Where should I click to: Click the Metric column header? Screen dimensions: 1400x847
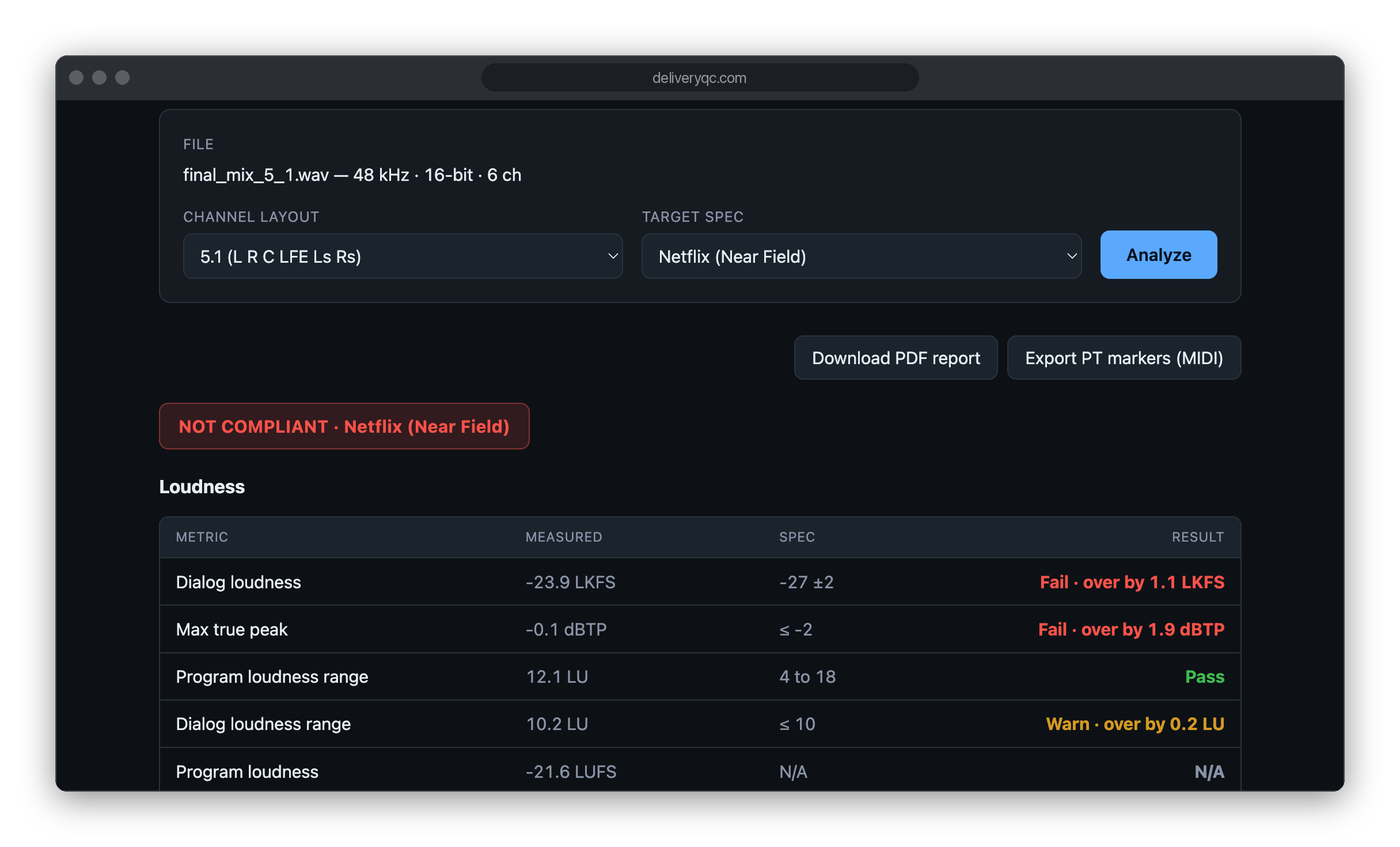click(x=202, y=537)
